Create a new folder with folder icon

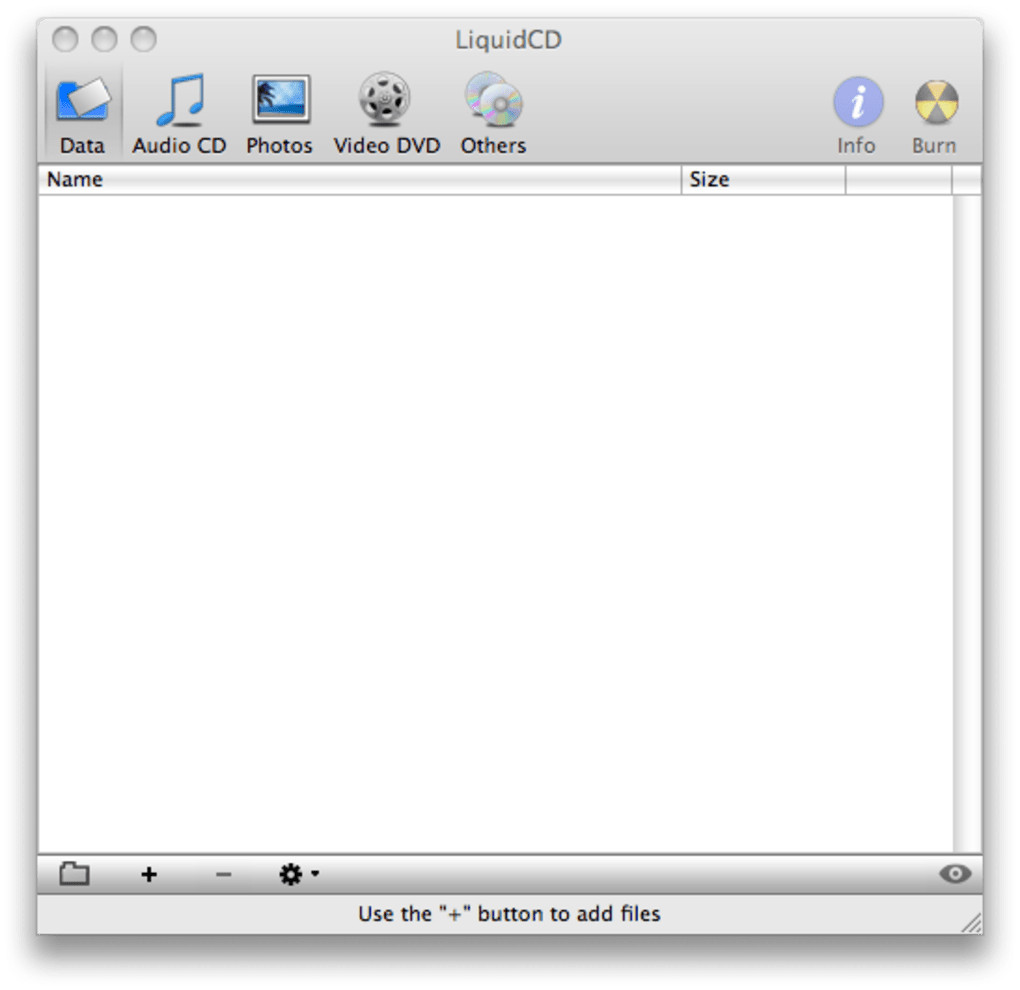[x=75, y=874]
